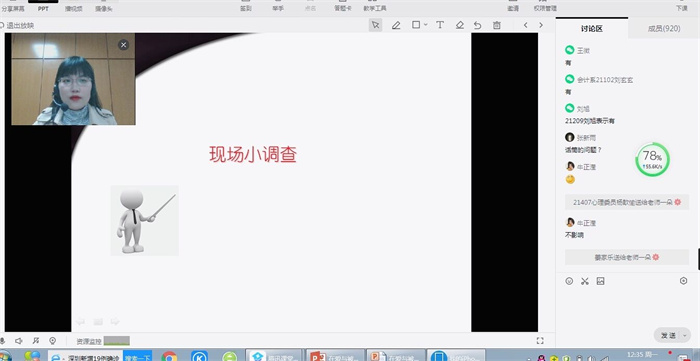Viewport: 700px width, 361px height.
Task: Switch to the 成员(920) tab
Action: pos(664,29)
